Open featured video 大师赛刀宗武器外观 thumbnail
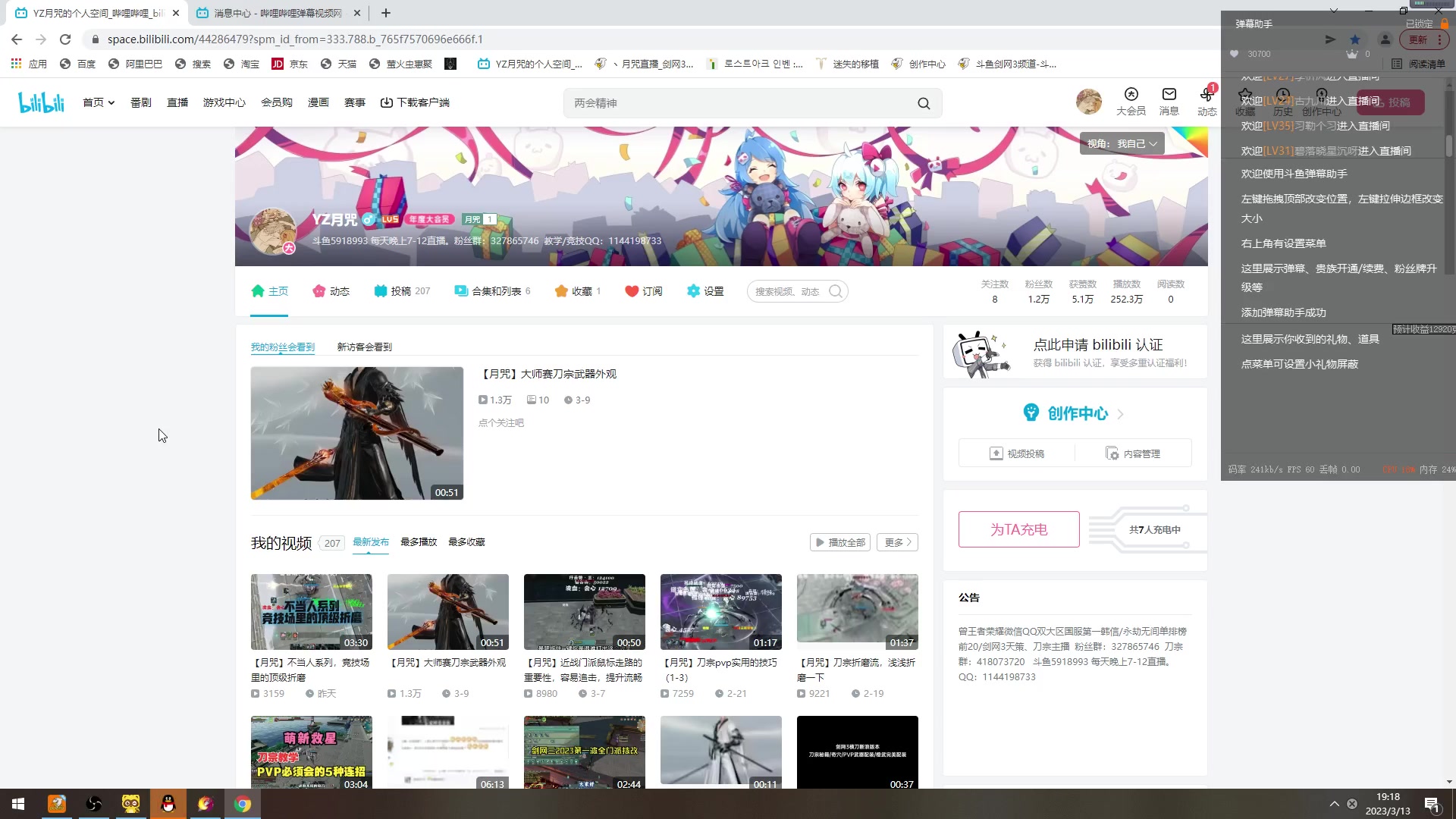The image size is (1456, 819). pyautogui.click(x=357, y=433)
